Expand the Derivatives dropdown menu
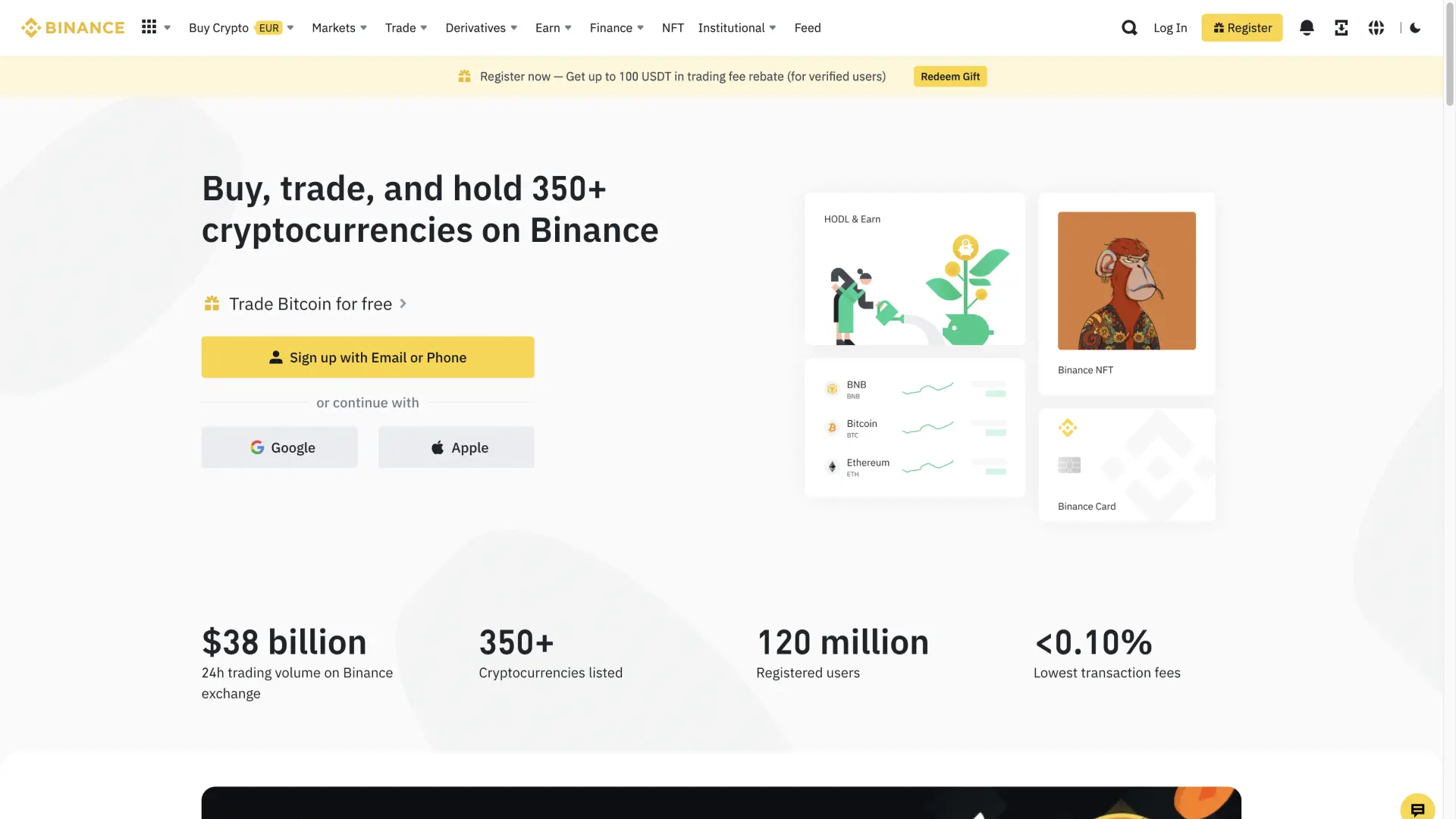This screenshot has width=1456, height=819. point(481,27)
